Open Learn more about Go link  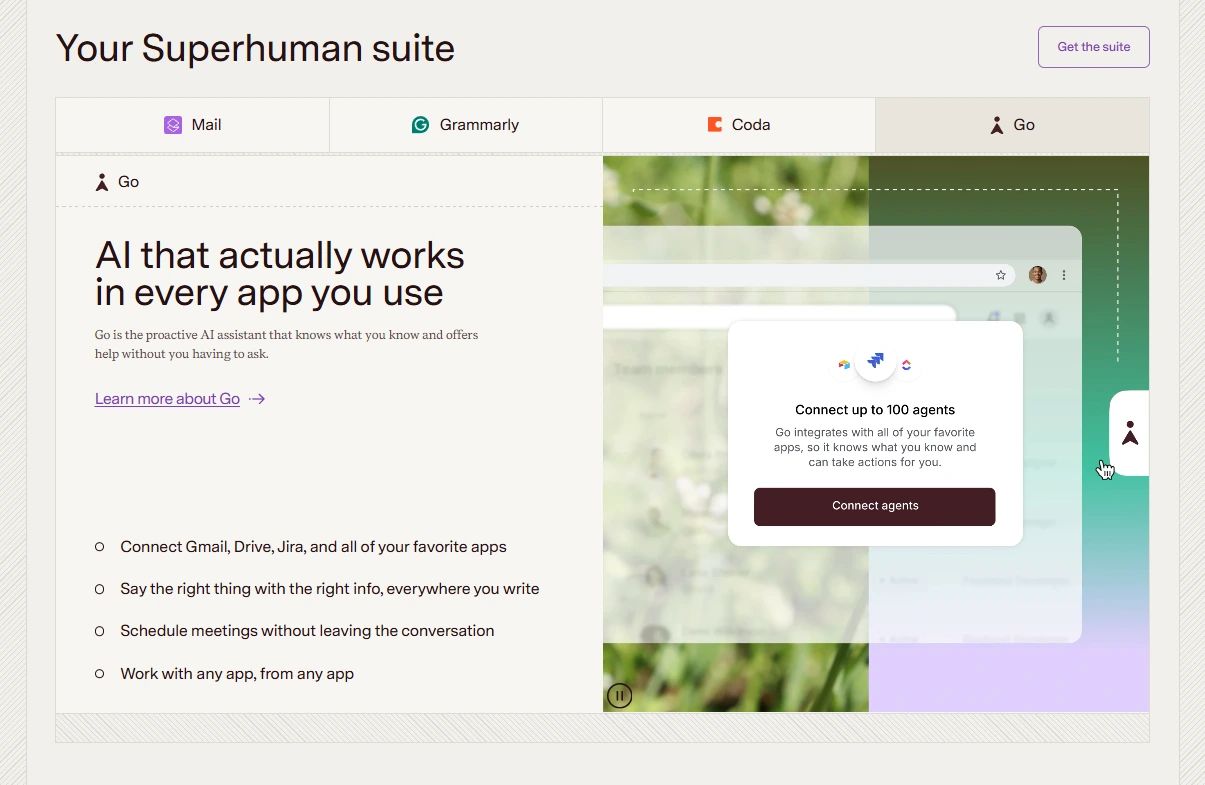[x=167, y=399]
